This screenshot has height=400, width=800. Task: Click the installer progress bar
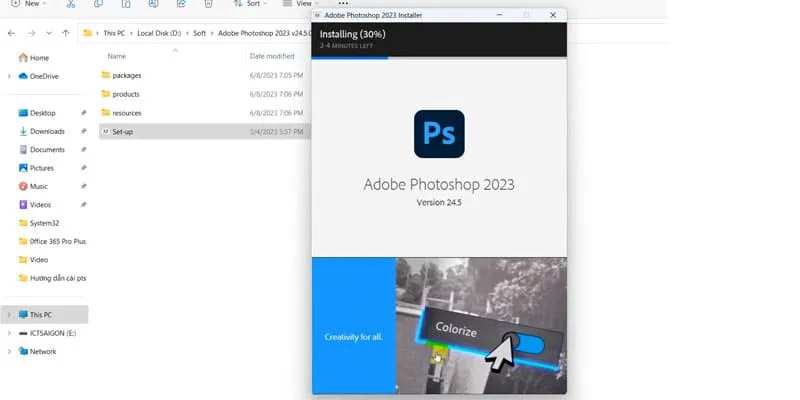click(439, 58)
